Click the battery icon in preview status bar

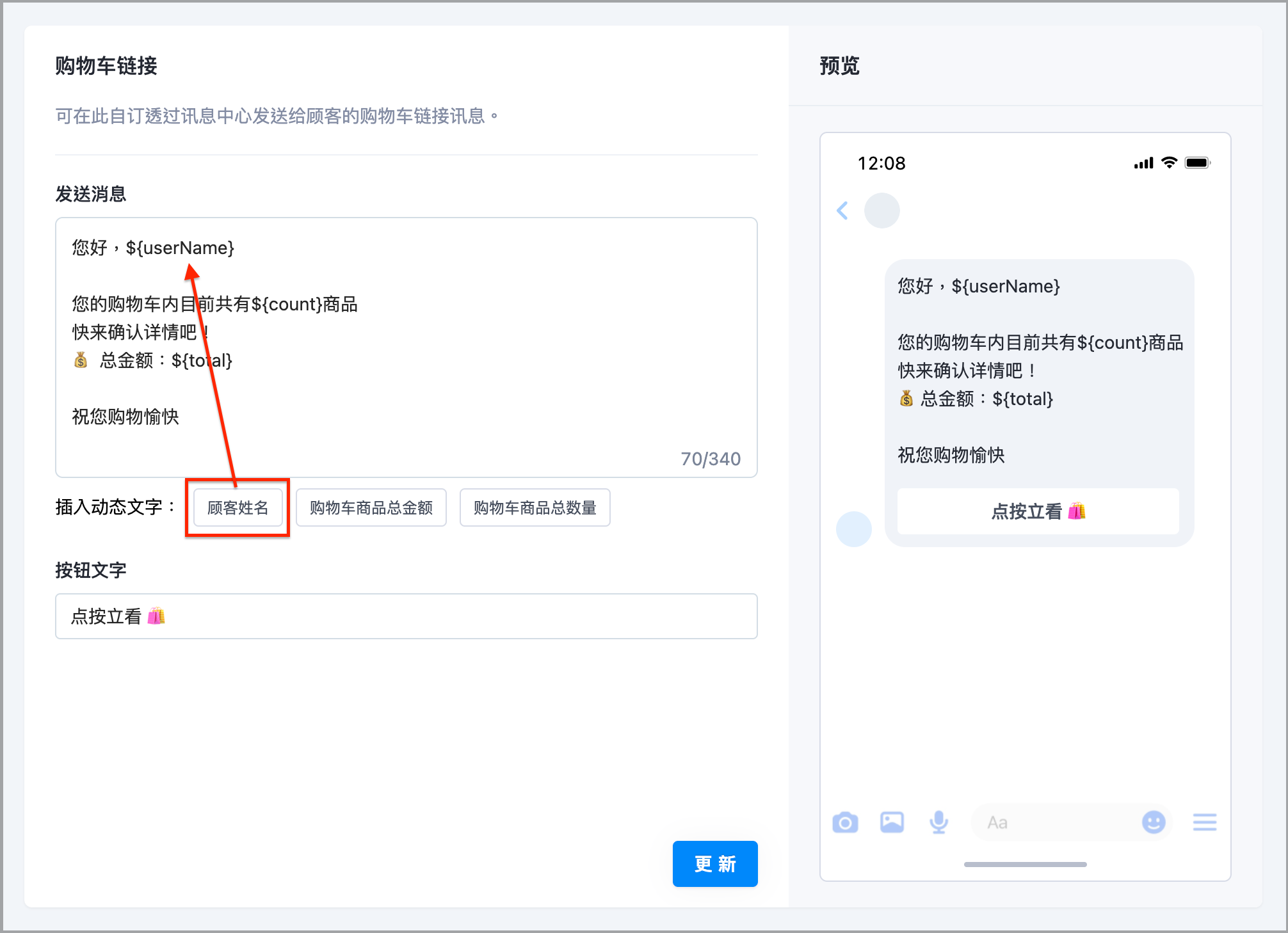point(1198,163)
